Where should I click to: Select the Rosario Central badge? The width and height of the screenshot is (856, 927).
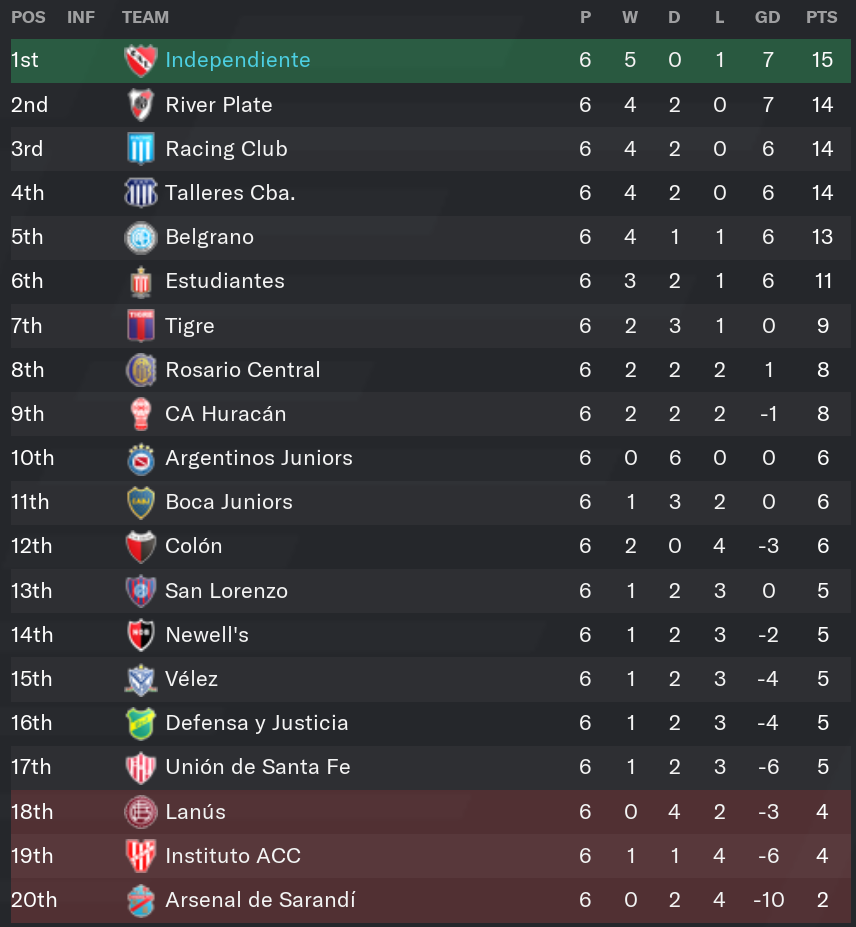[141, 370]
